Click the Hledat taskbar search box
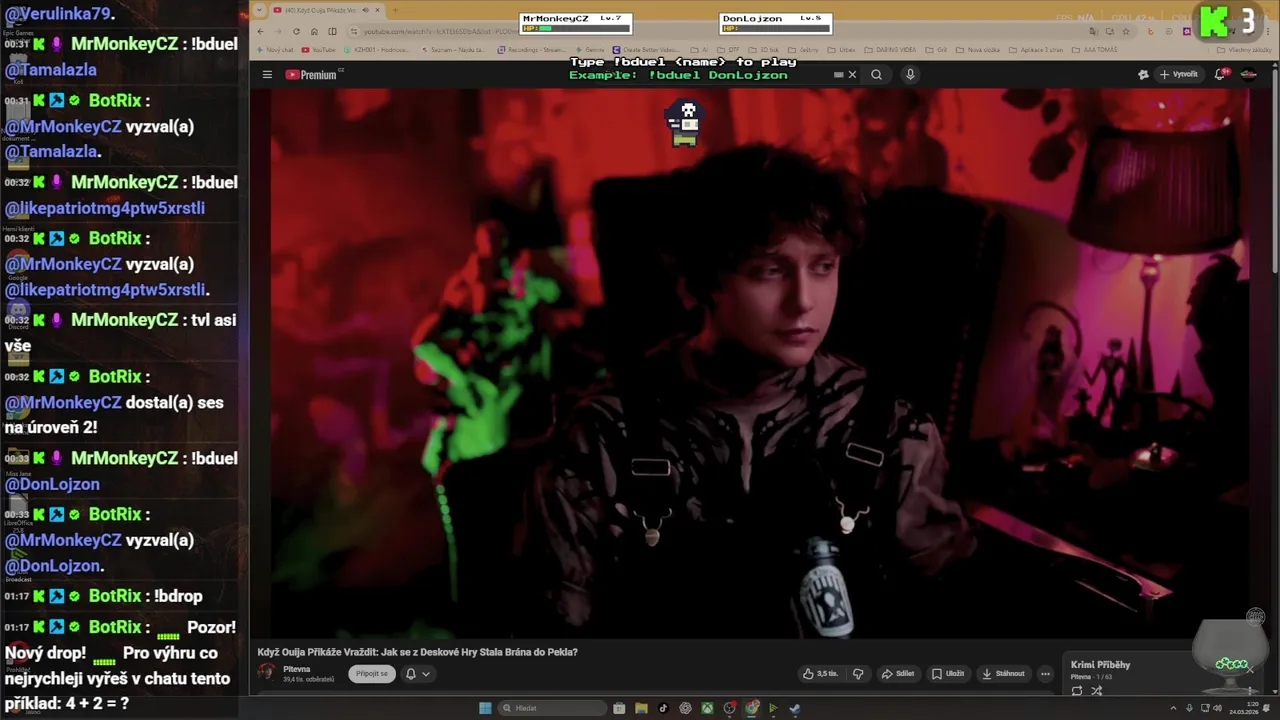 (552, 708)
